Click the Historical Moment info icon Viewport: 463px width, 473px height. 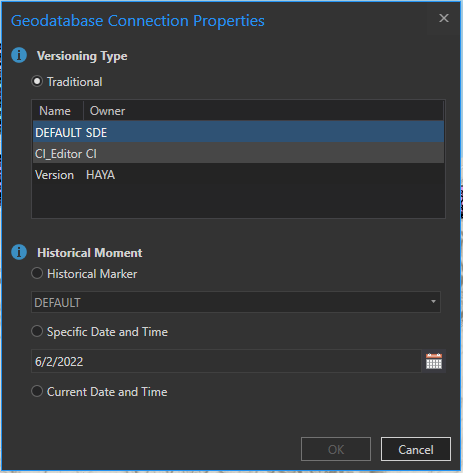(19, 252)
